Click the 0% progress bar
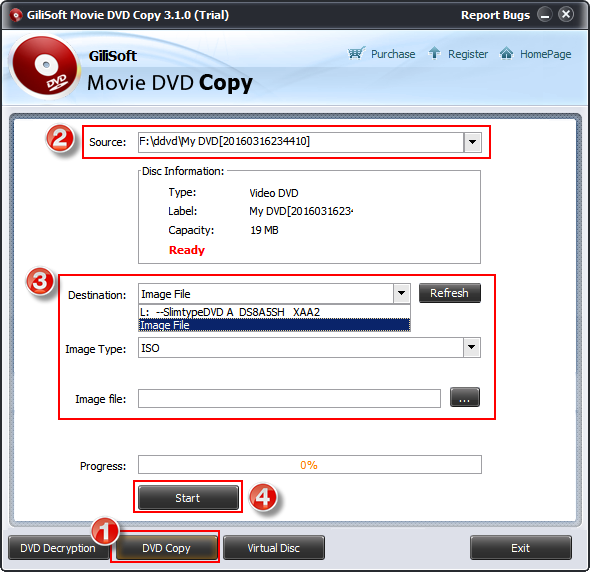Screen dimensions: 590x572 coord(310,465)
